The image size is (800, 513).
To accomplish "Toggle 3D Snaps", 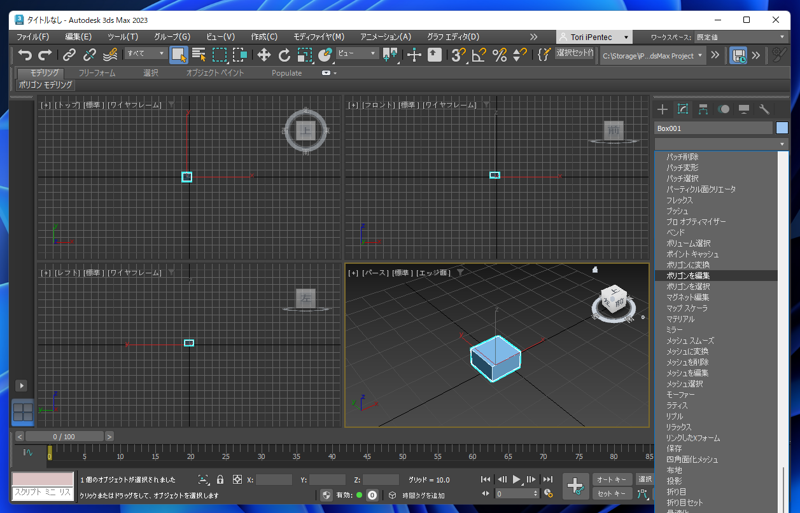I will point(458,55).
